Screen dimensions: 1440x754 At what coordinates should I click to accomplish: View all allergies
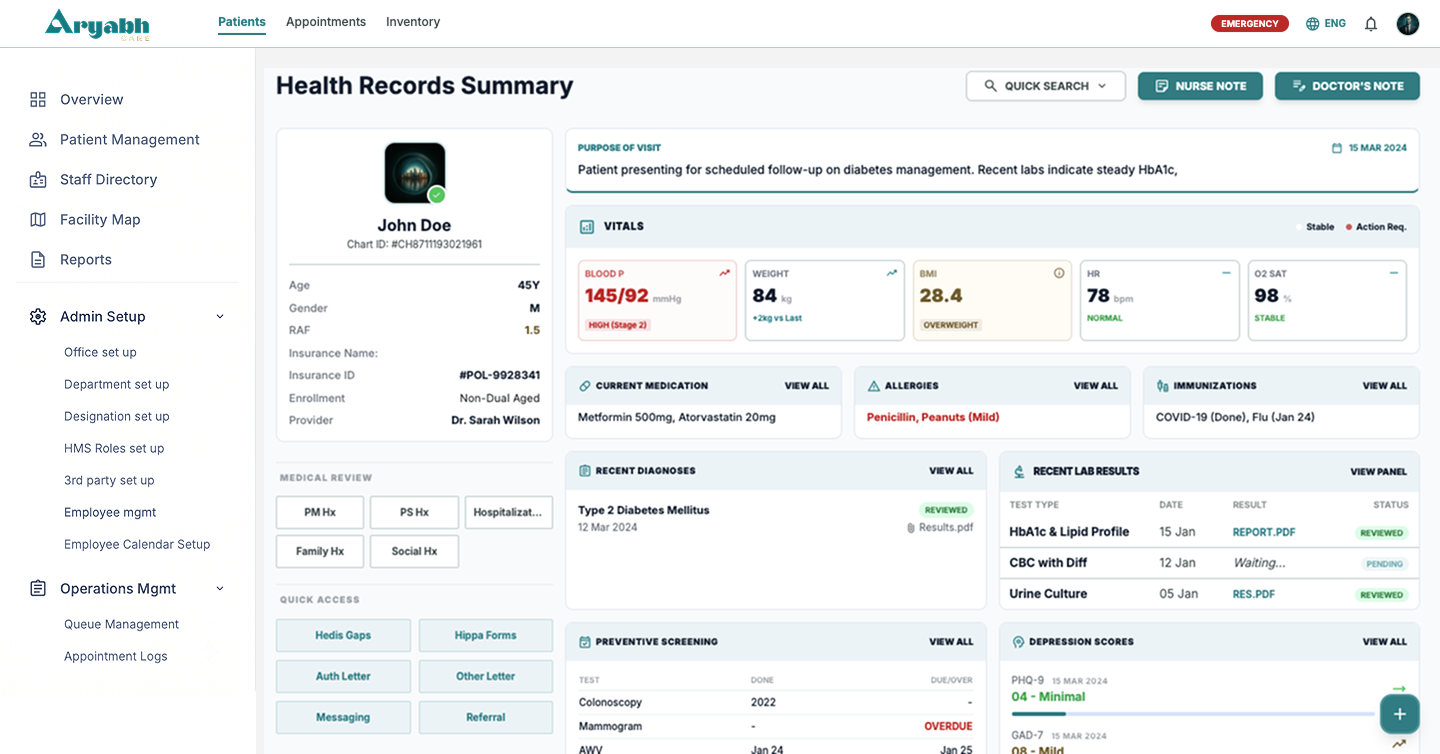click(1095, 386)
